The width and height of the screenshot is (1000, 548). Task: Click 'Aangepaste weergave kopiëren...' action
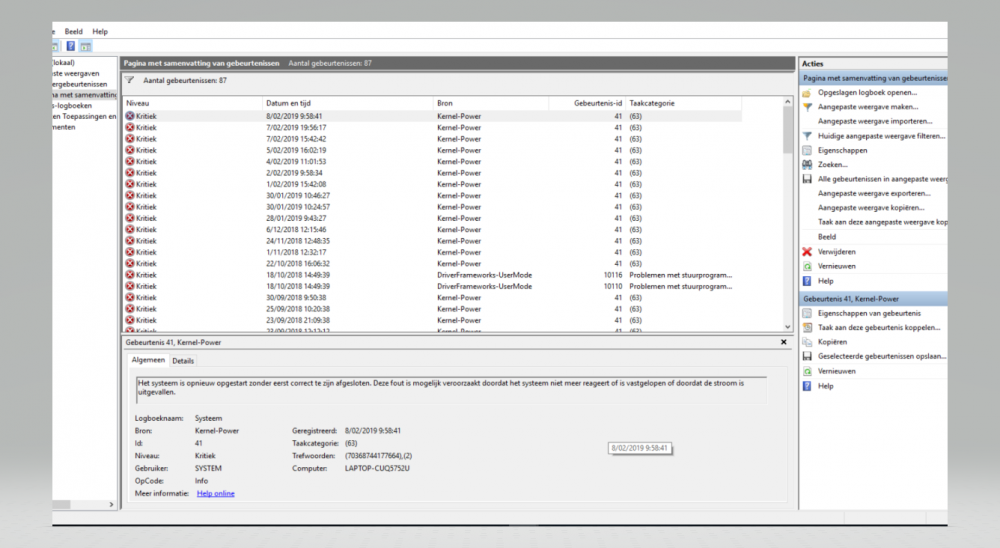(871, 208)
